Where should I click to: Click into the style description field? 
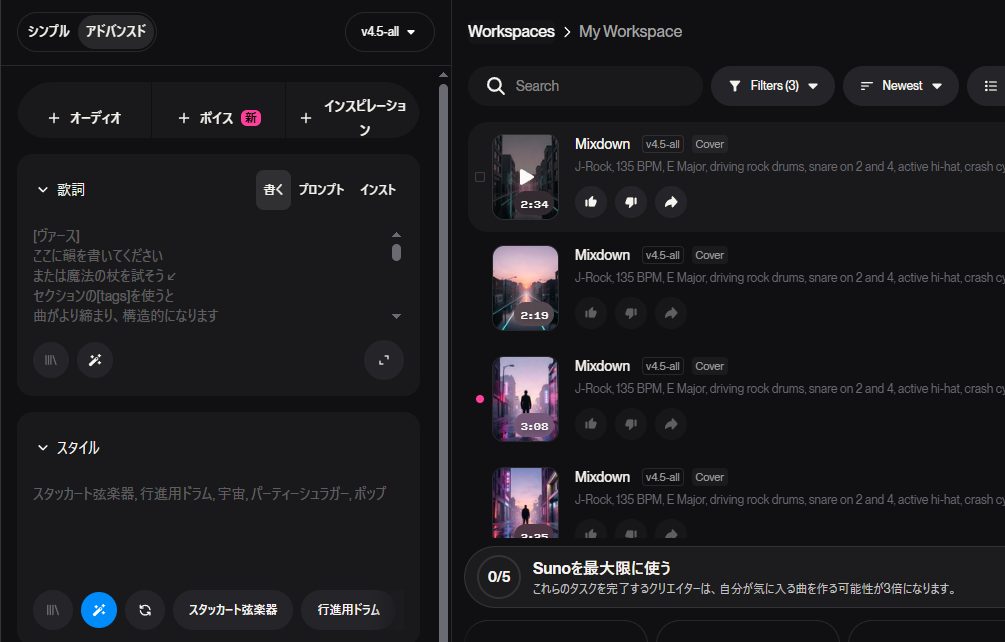click(x=218, y=529)
